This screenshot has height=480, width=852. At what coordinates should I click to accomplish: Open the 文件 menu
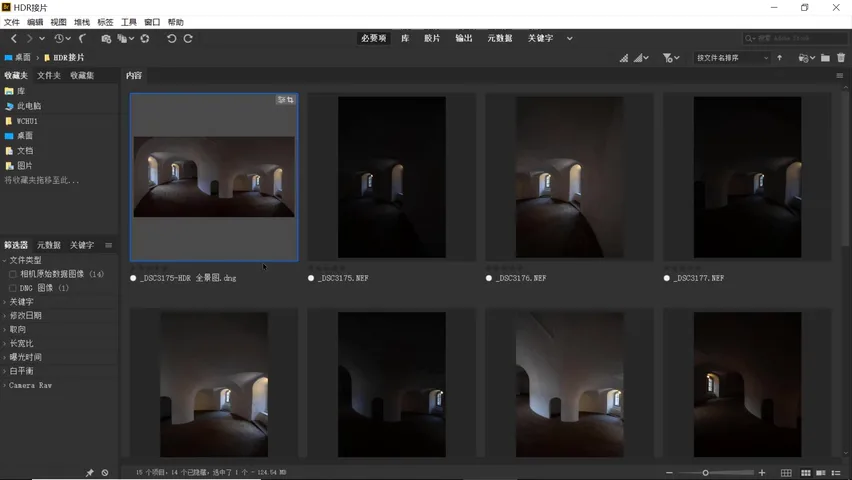[11, 22]
